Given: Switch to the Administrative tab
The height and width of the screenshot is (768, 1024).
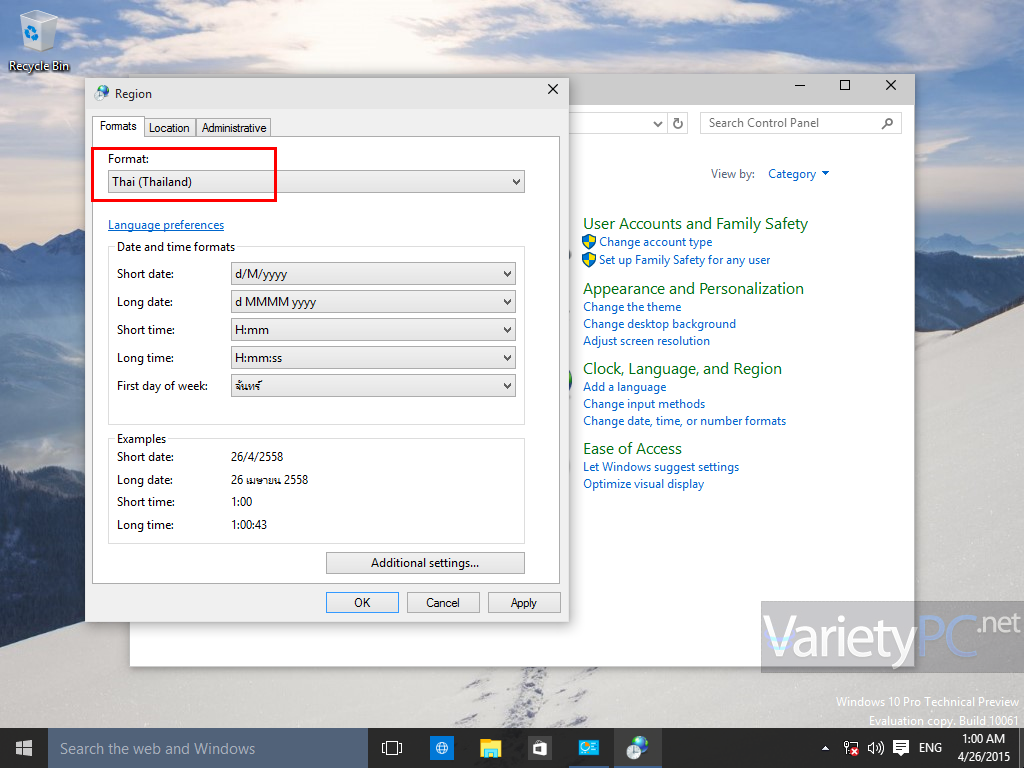Looking at the screenshot, I should point(234,128).
